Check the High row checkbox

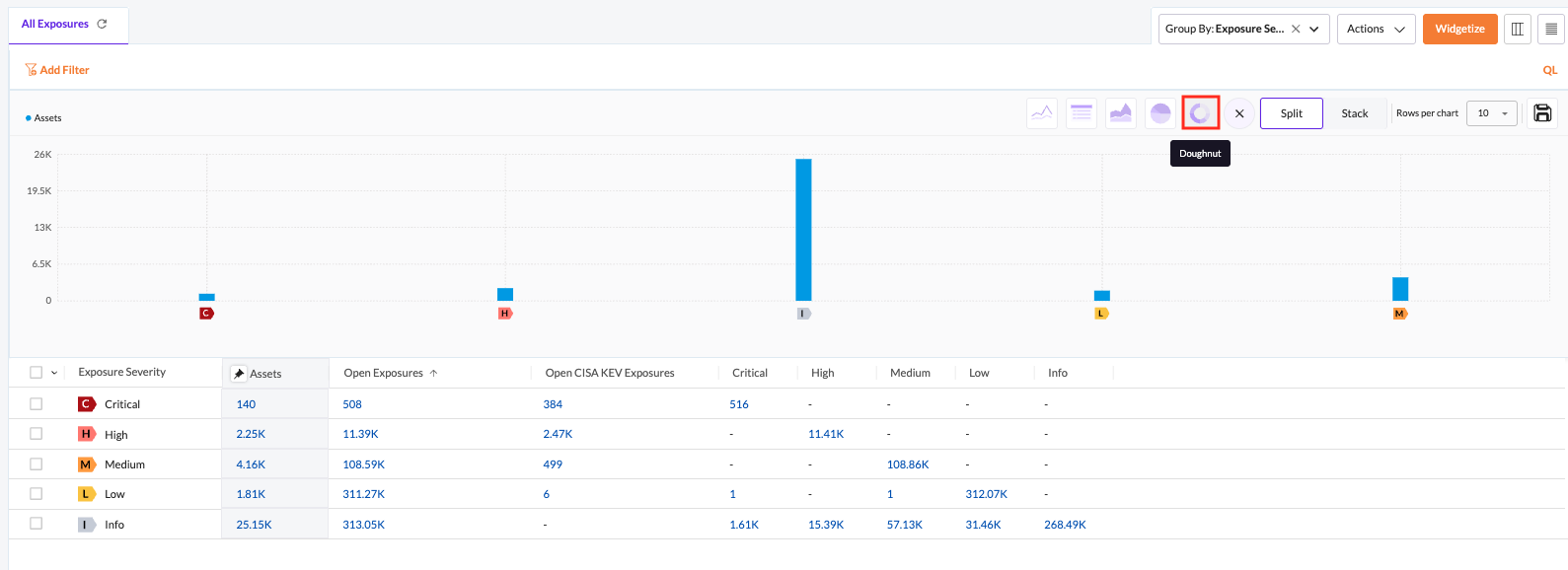pyautogui.click(x=36, y=433)
